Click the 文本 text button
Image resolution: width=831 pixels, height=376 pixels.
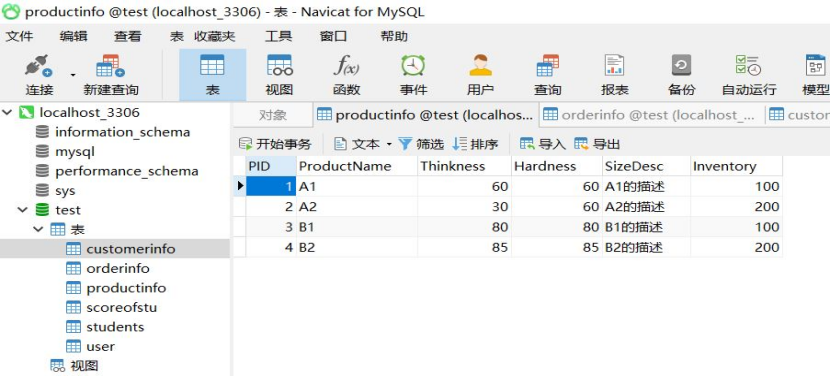[x=357, y=144]
